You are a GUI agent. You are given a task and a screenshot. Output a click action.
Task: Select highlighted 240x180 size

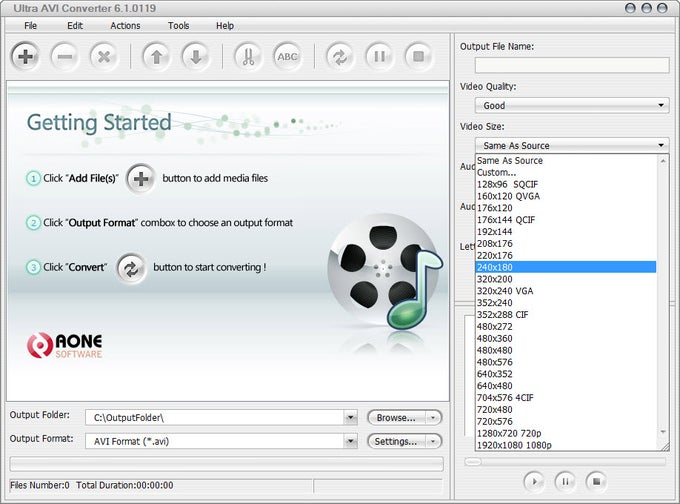click(566, 267)
